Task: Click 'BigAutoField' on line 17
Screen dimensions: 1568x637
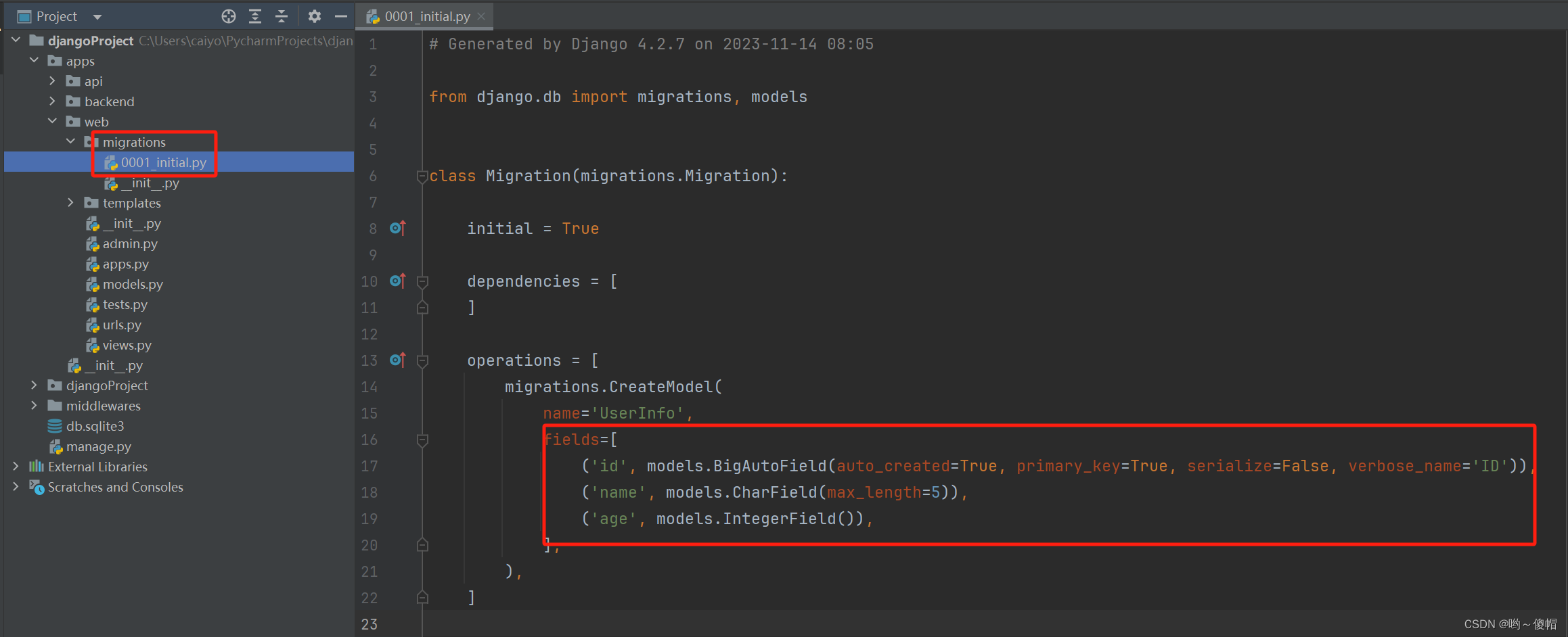Action: tap(770, 466)
